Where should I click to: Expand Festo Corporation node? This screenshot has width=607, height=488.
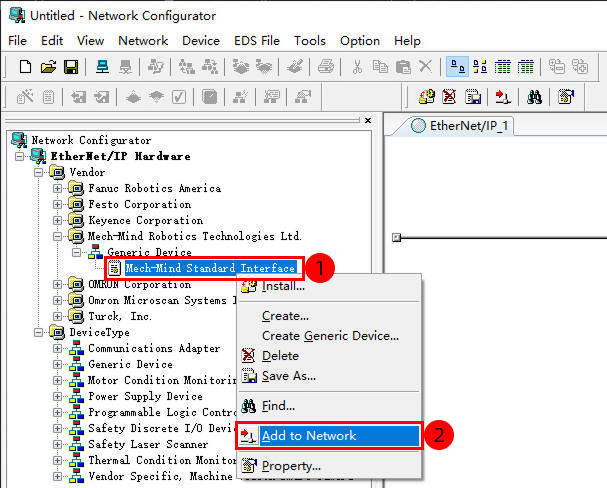(x=57, y=204)
